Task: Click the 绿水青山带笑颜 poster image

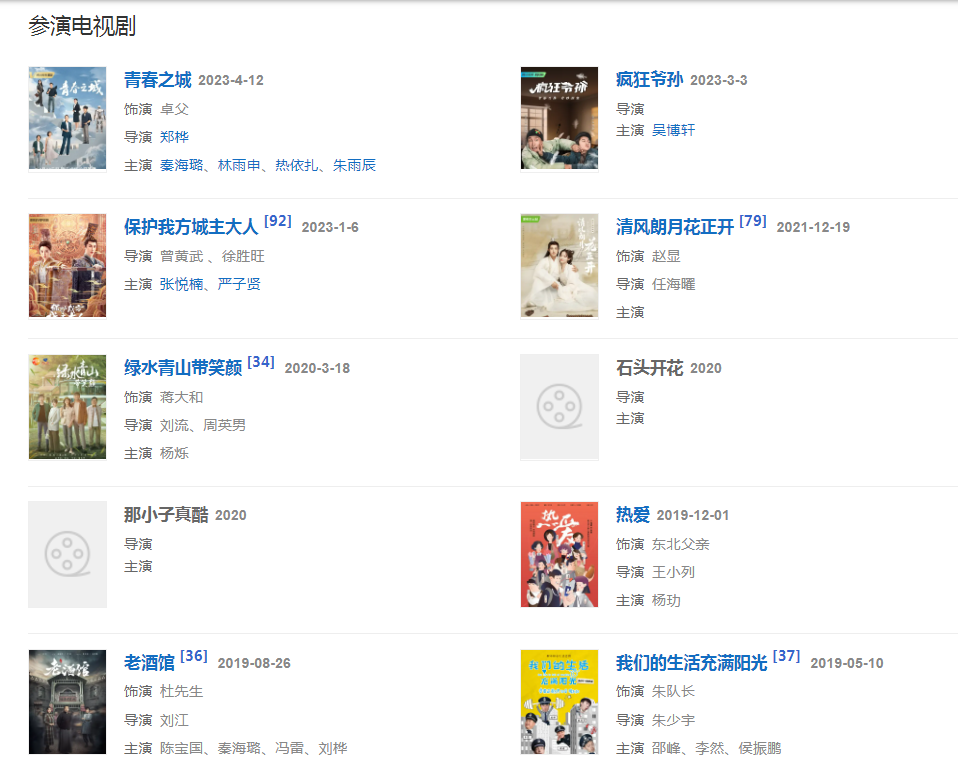Action: (67, 407)
